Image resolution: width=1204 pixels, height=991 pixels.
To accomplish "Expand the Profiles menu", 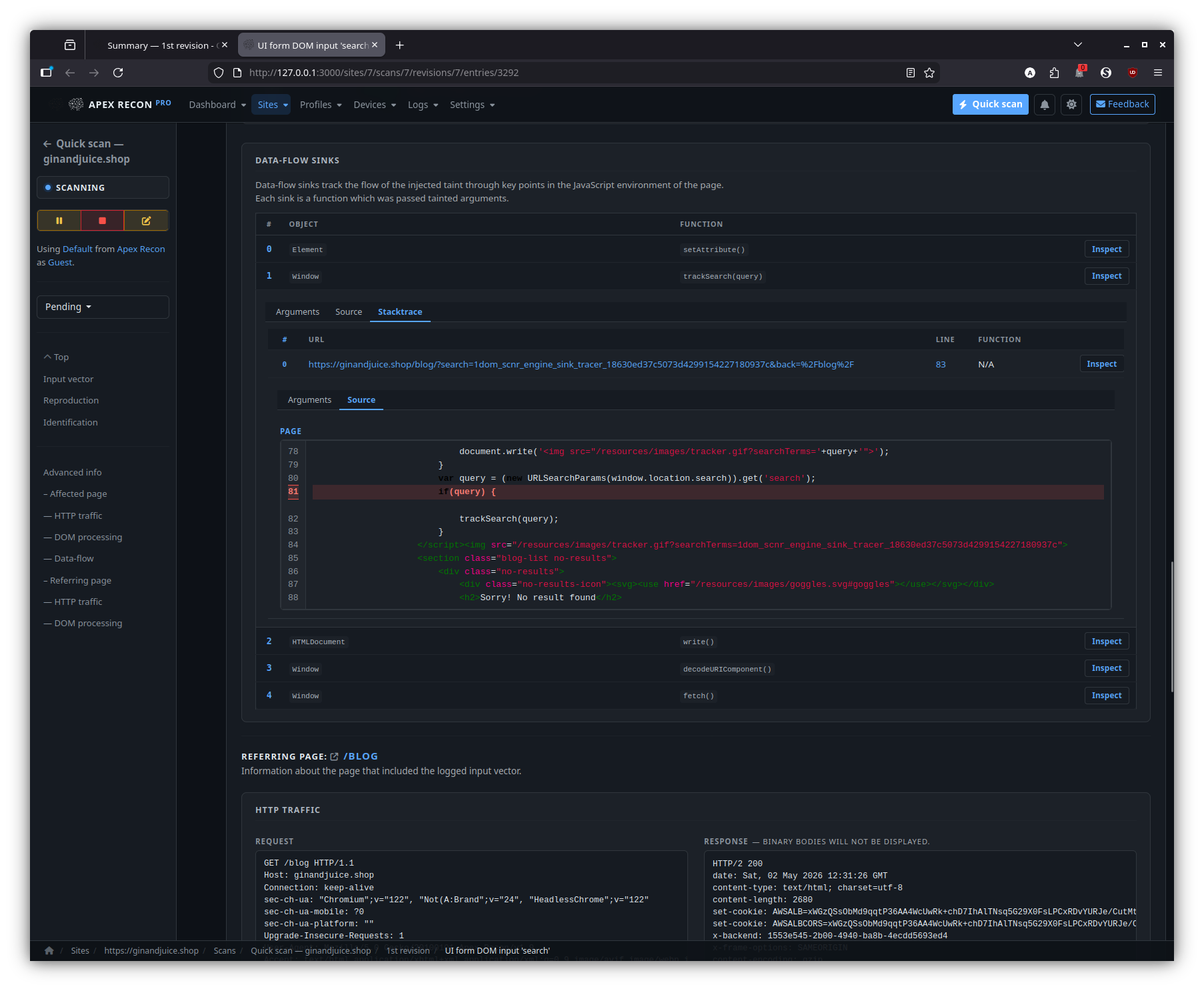I will (321, 105).
